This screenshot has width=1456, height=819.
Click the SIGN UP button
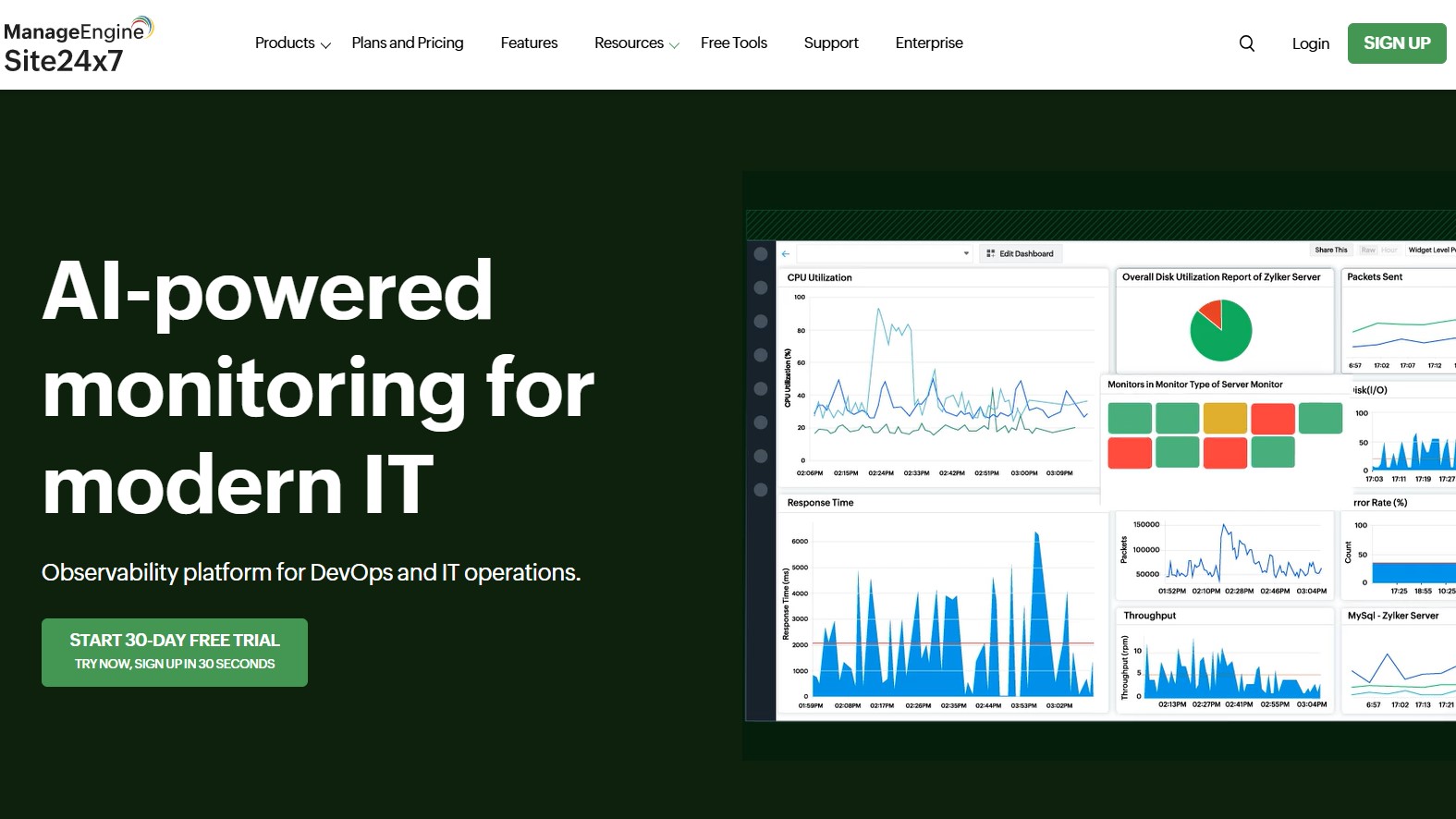coord(1396,43)
